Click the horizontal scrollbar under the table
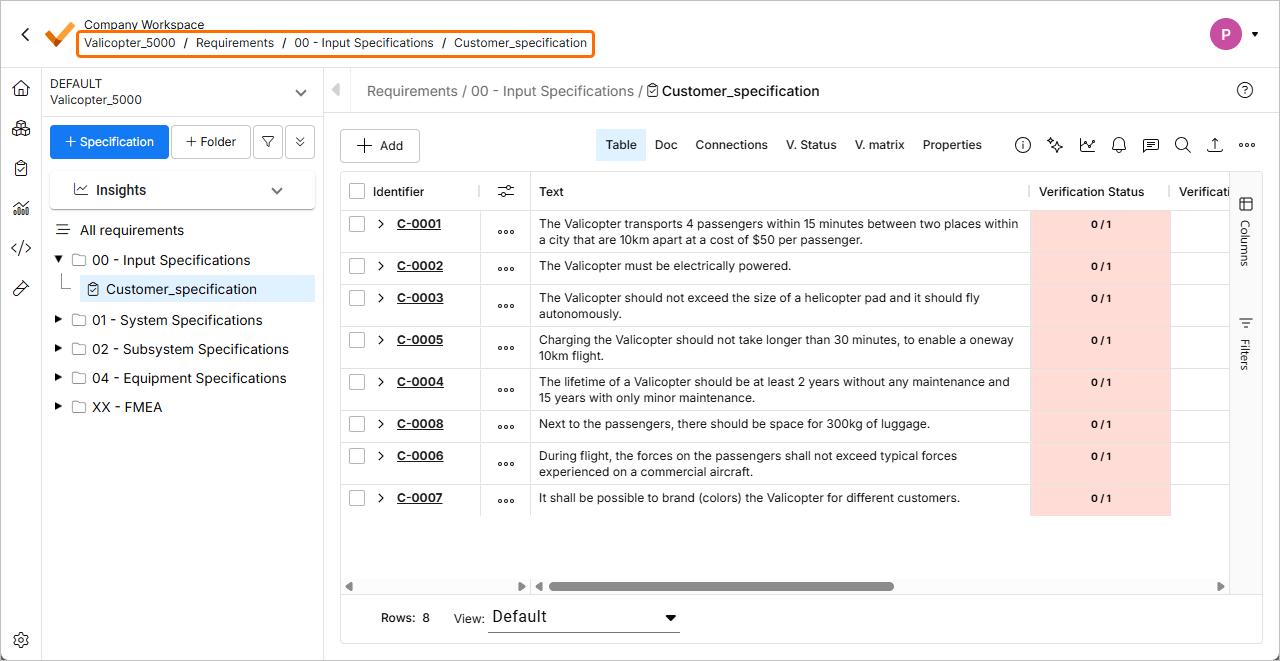 pos(720,587)
